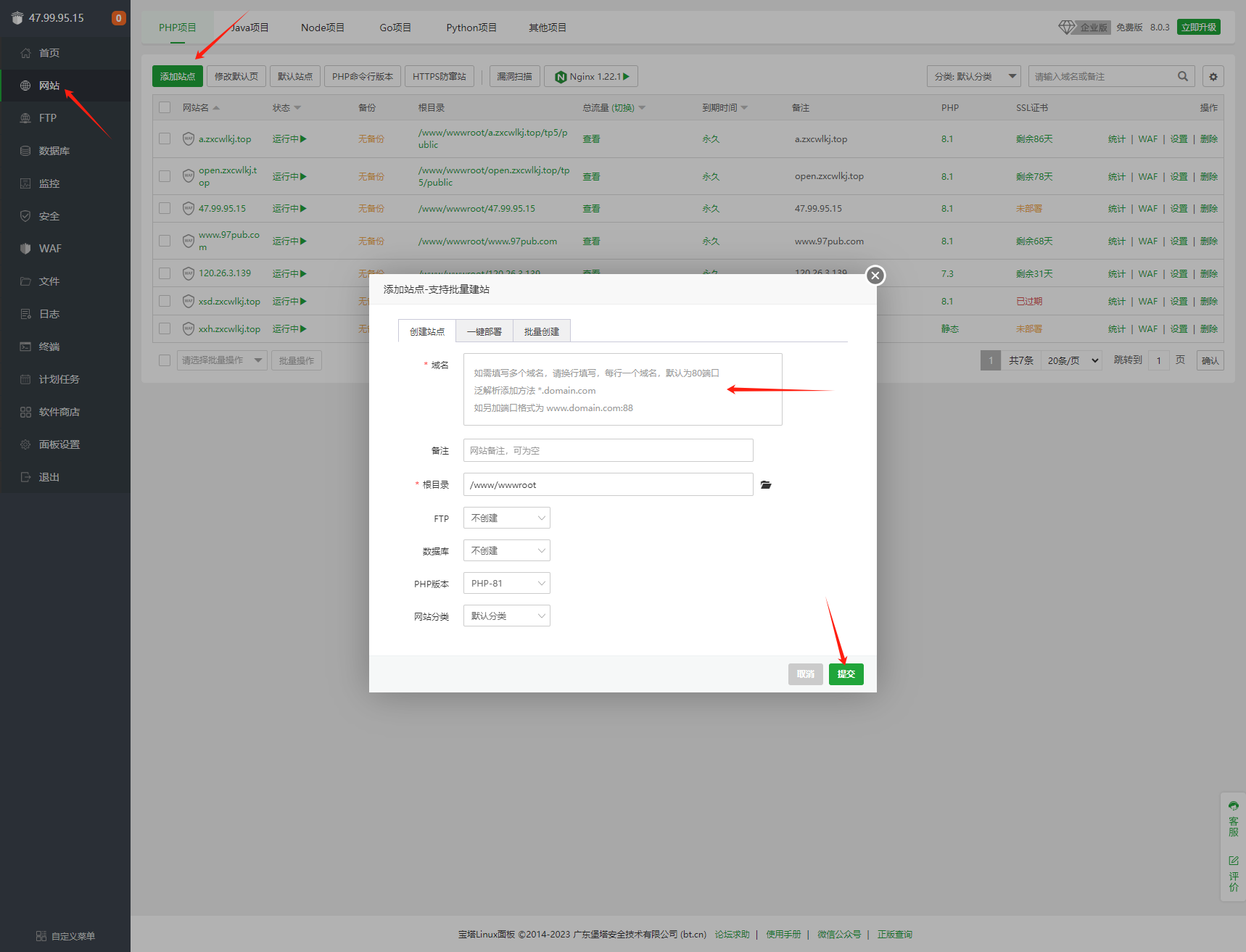This screenshot has height=952, width=1246.
Task: Open the 面板设置 gear icon in sidebar
Action: tap(25, 444)
